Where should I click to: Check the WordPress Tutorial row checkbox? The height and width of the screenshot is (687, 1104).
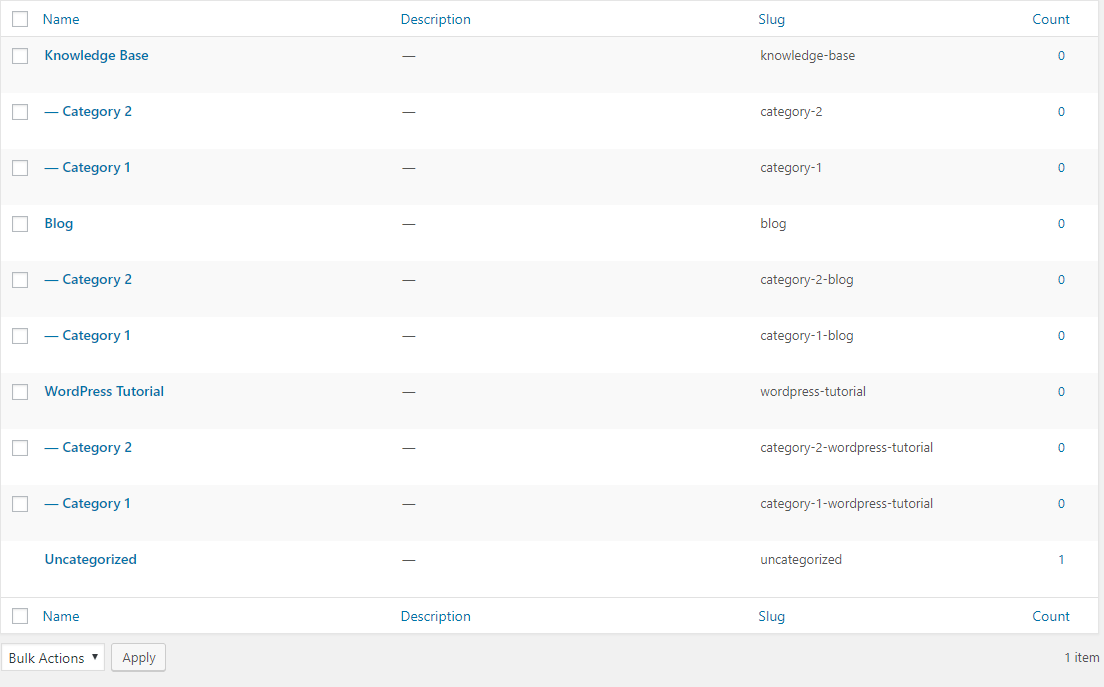[20, 392]
